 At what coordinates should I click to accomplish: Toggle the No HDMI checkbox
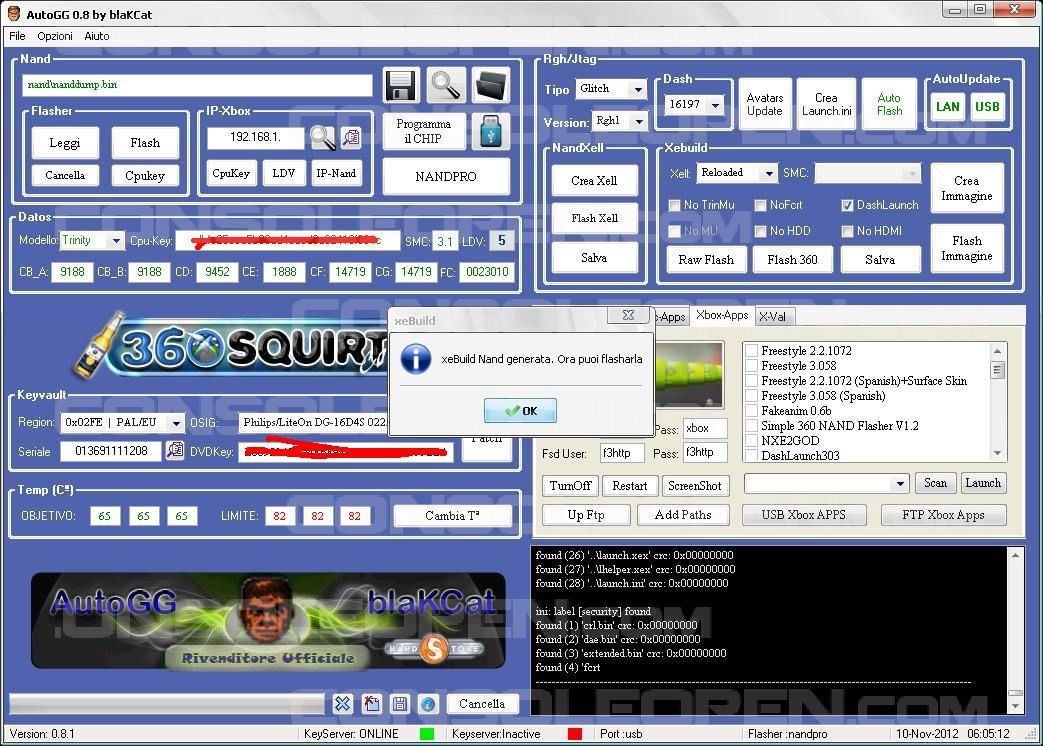tap(847, 231)
